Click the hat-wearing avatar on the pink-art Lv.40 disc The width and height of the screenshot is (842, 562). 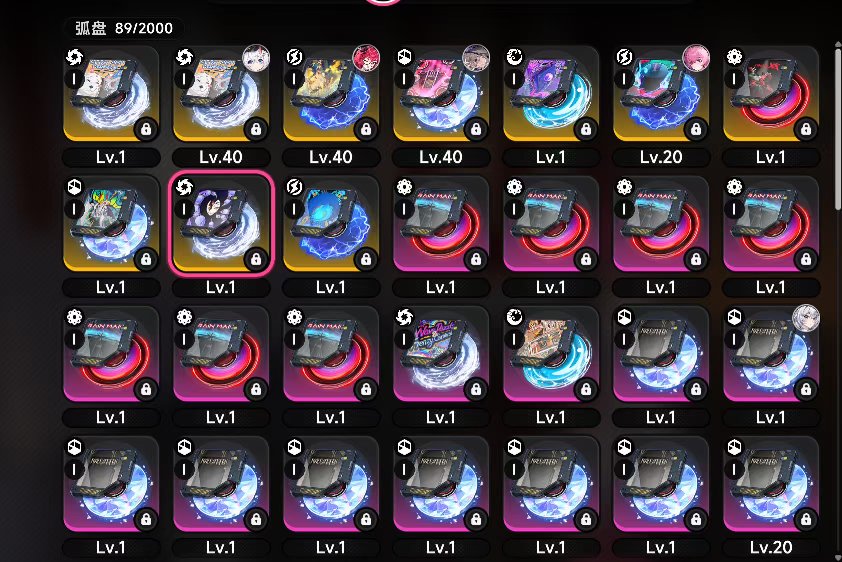coord(476,58)
